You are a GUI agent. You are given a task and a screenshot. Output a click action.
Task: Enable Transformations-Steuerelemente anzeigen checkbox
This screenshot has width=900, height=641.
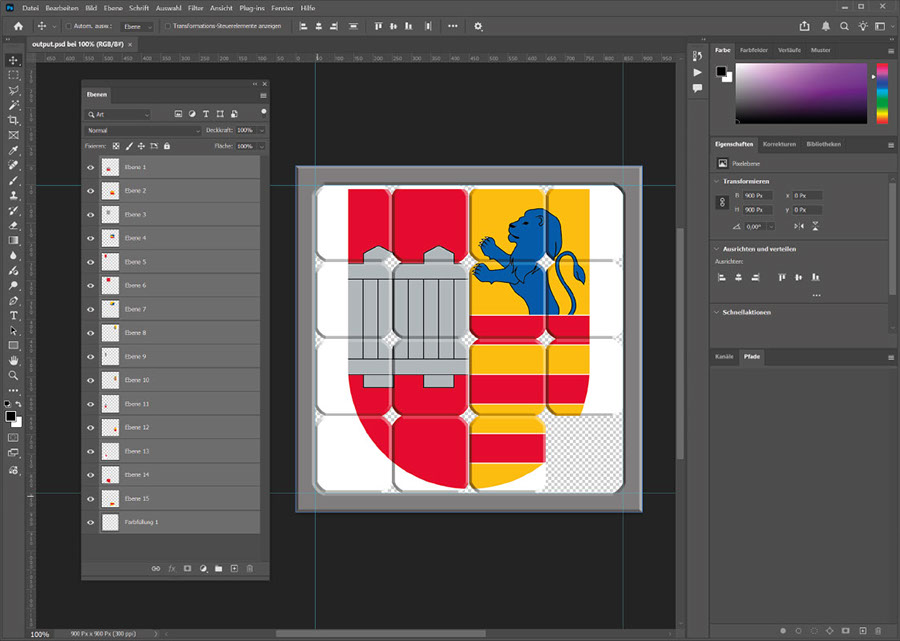[166, 26]
